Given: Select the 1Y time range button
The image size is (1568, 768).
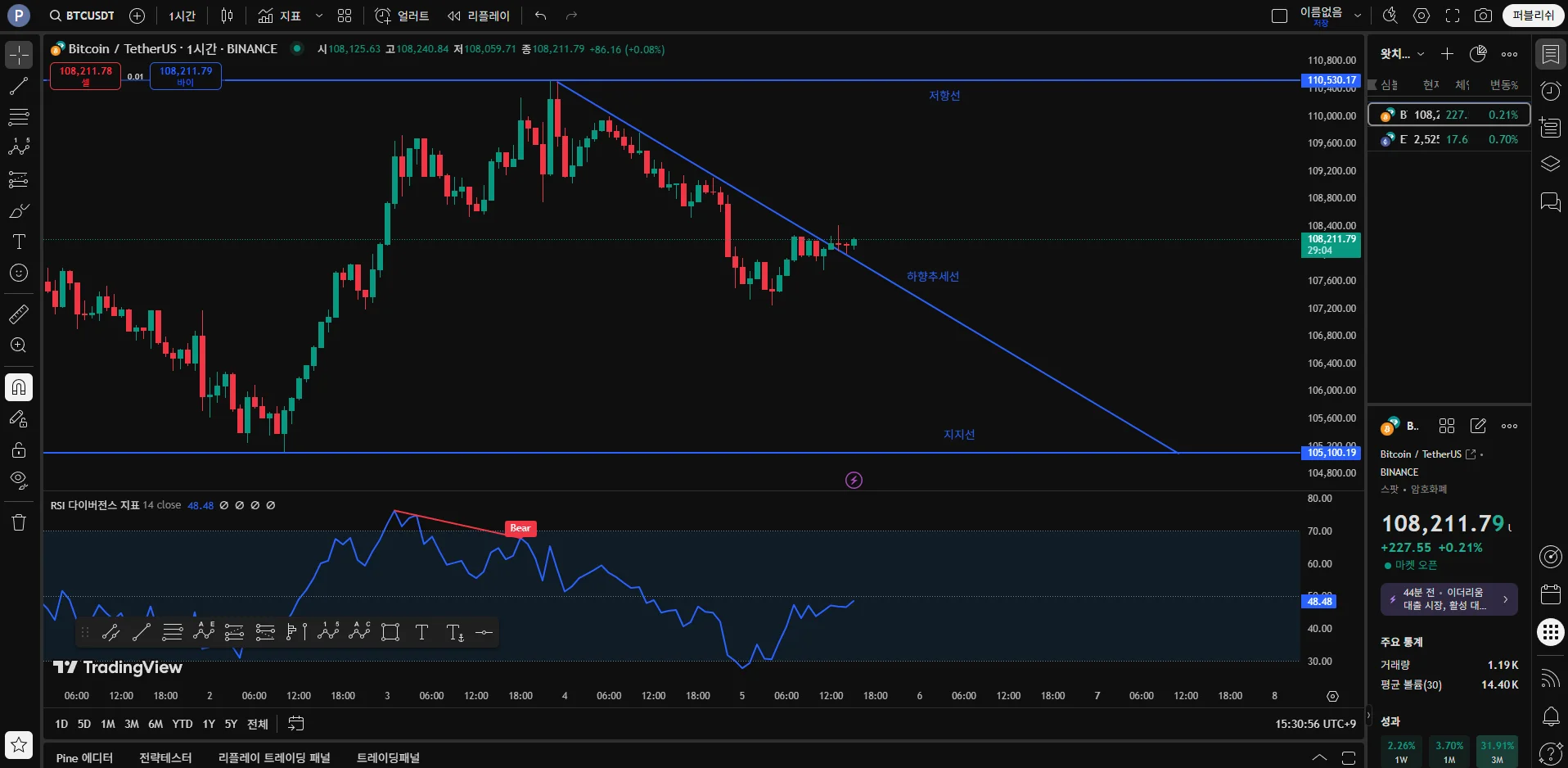Looking at the screenshot, I should (x=209, y=724).
